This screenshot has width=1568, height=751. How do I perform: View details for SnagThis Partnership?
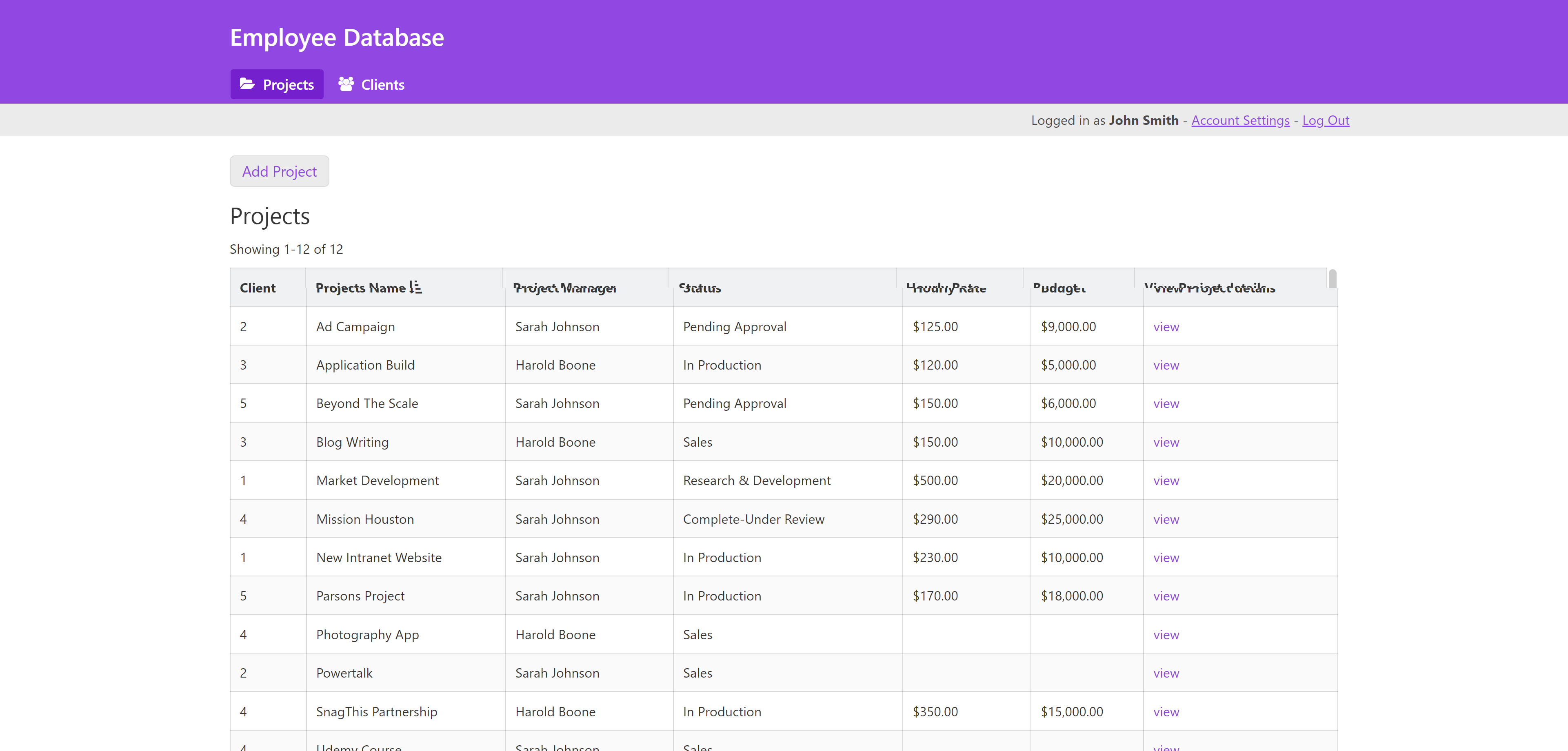coord(1166,712)
